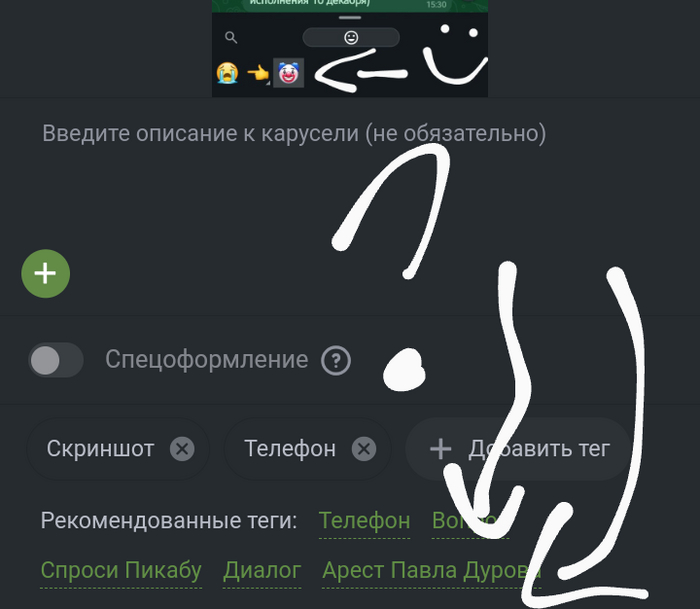Image resolution: width=700 pixels, height=609 pixels.
Task: Click the Добавить тег button
Action: (518, 449)
